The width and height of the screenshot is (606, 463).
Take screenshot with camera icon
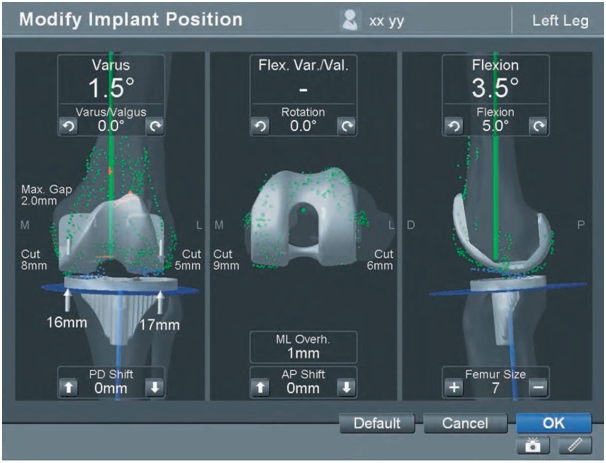point(529,446)
